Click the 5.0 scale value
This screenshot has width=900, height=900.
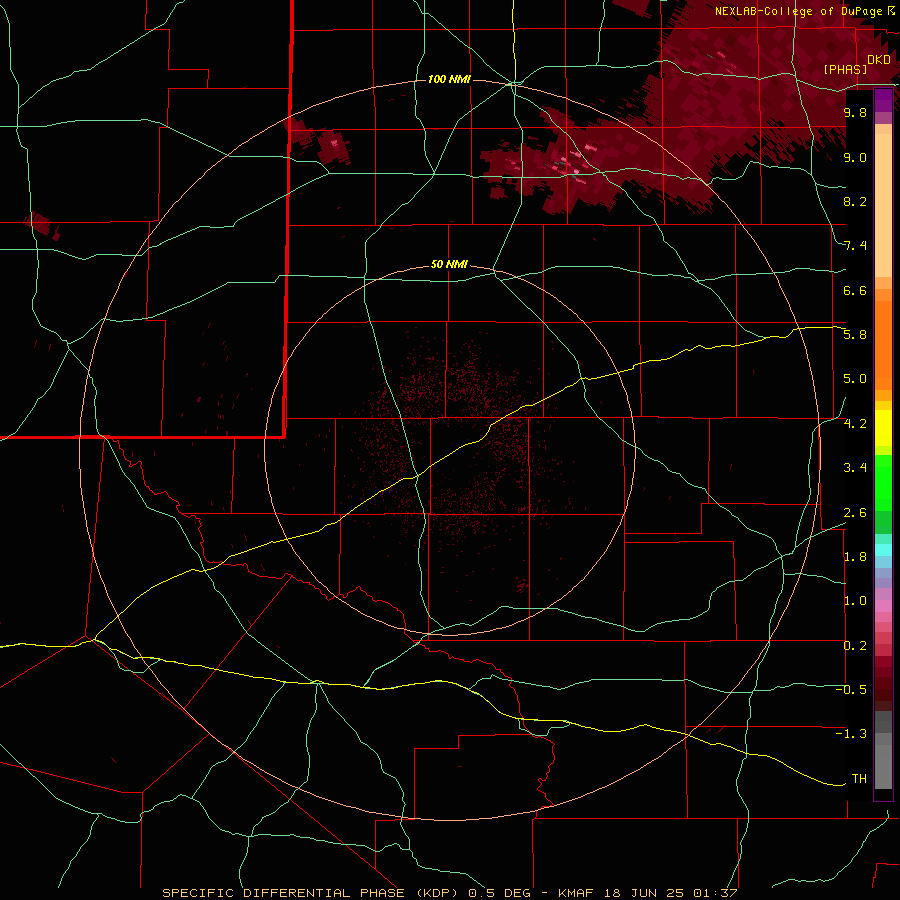(855, 379)
